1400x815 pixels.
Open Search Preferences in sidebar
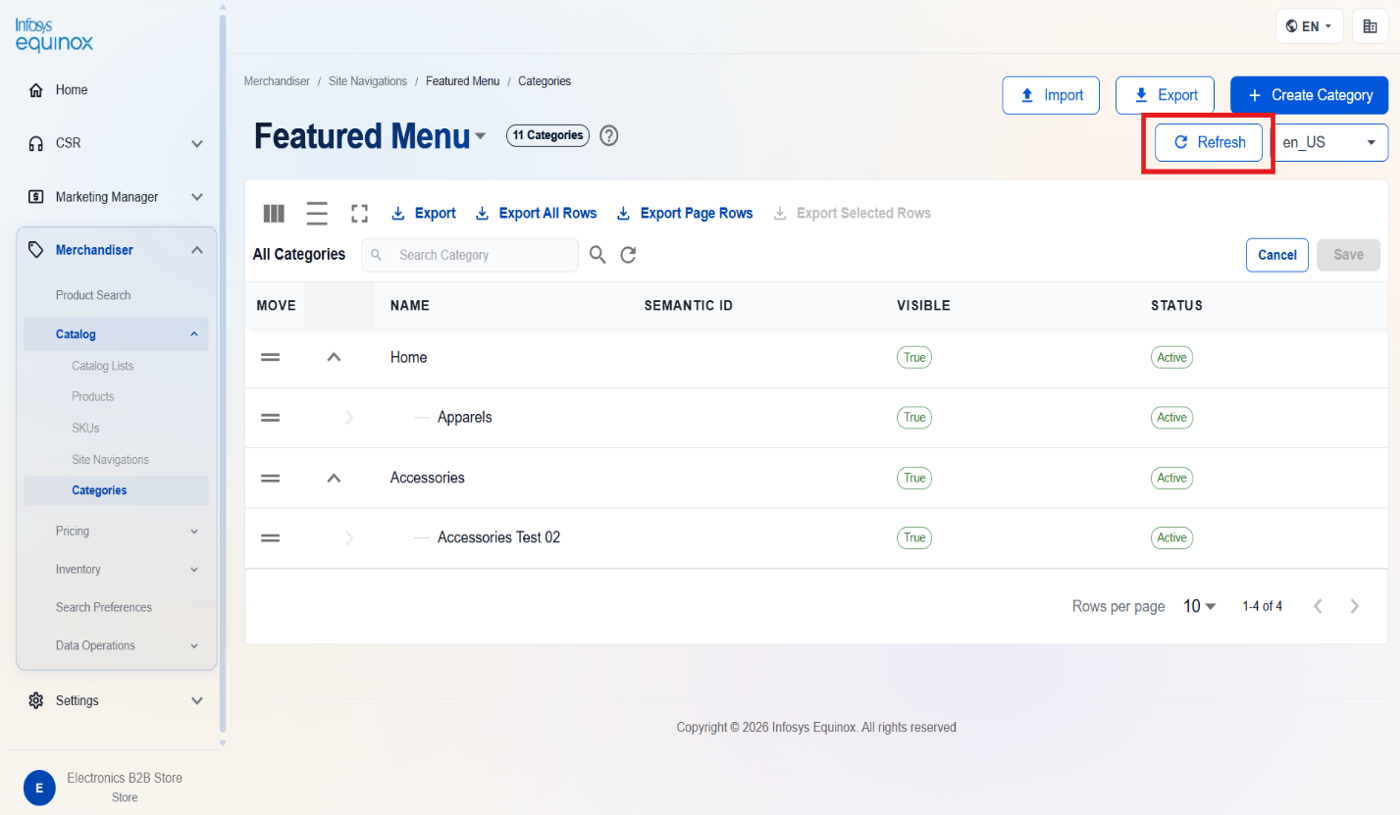(104, 607)
